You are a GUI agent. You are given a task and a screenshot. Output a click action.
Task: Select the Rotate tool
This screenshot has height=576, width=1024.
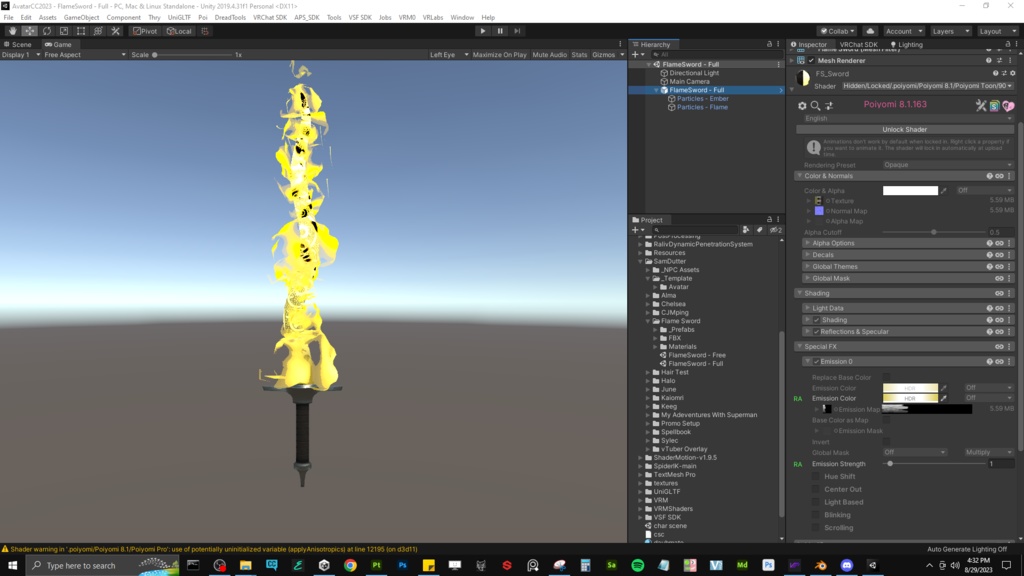coord(46,31)
